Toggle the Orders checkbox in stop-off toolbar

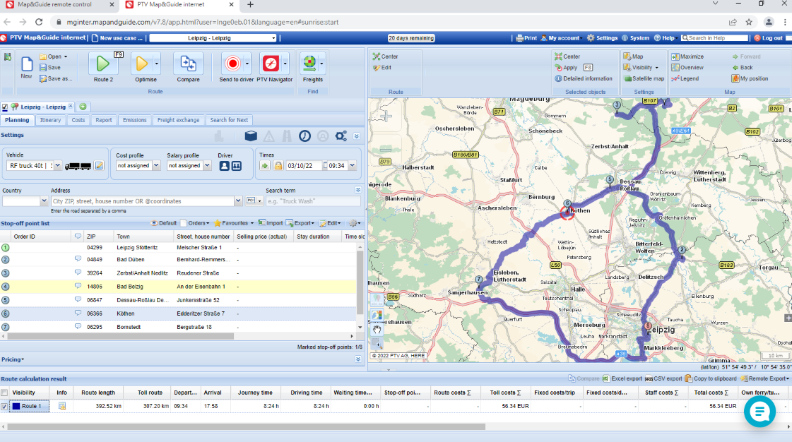point(184,223)
